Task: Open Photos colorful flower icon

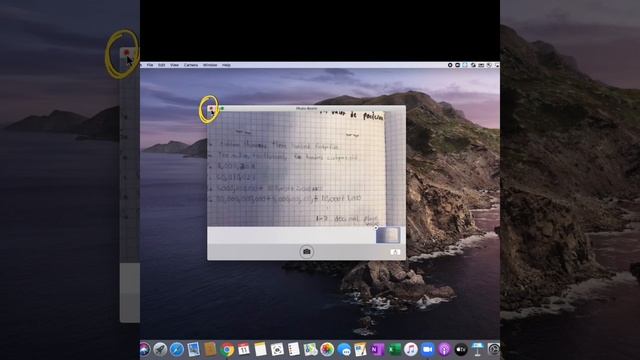Action: click(x=327, y=349)
